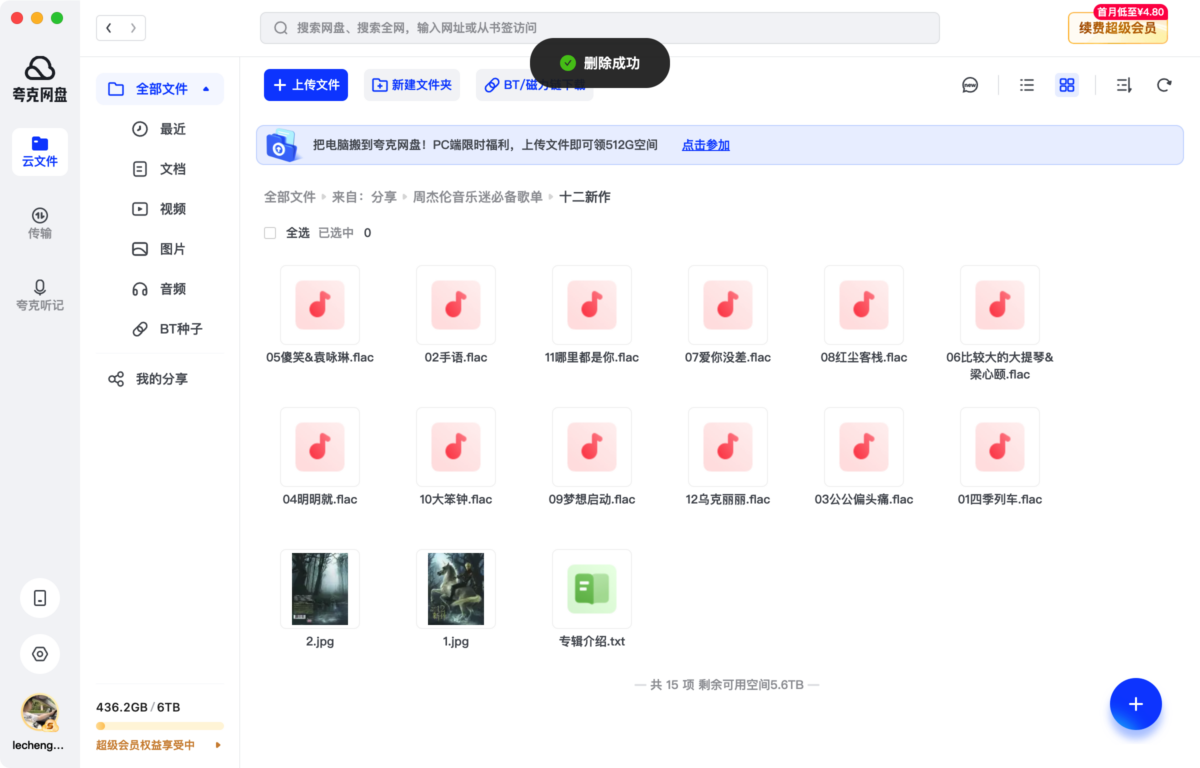Open the sort order options
This screenshot has width=1200, height=768.
pyautogui.click(x=1124, y=85)
